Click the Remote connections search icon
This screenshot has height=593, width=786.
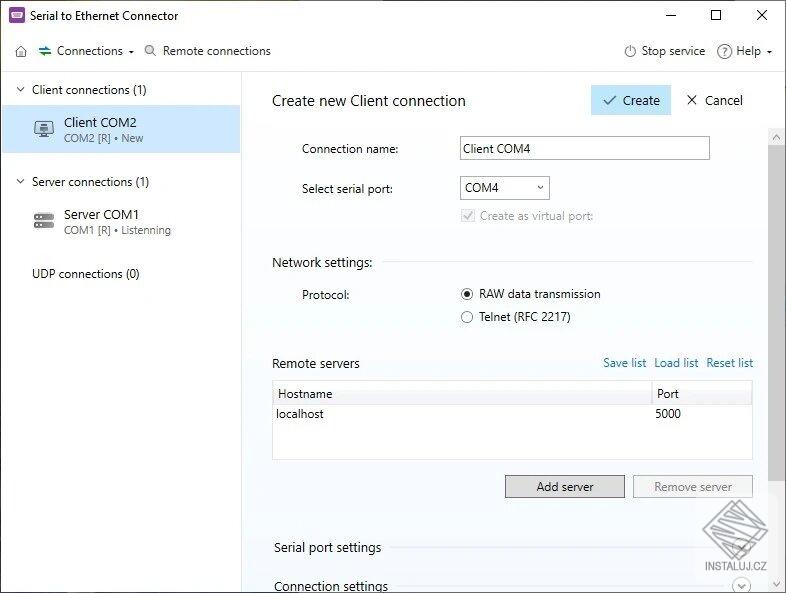151,51
